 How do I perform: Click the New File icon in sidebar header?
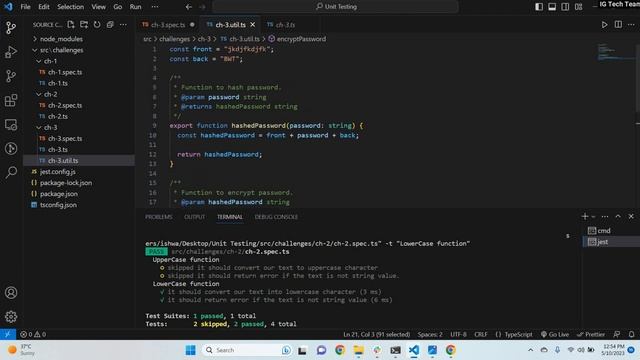71,24
